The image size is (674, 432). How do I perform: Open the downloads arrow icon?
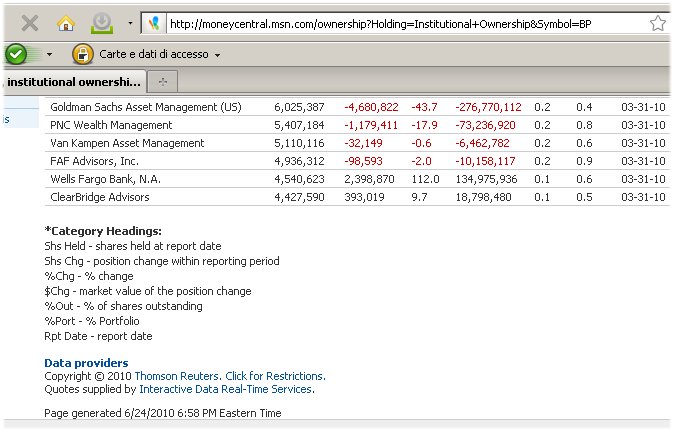pos(102,23)
